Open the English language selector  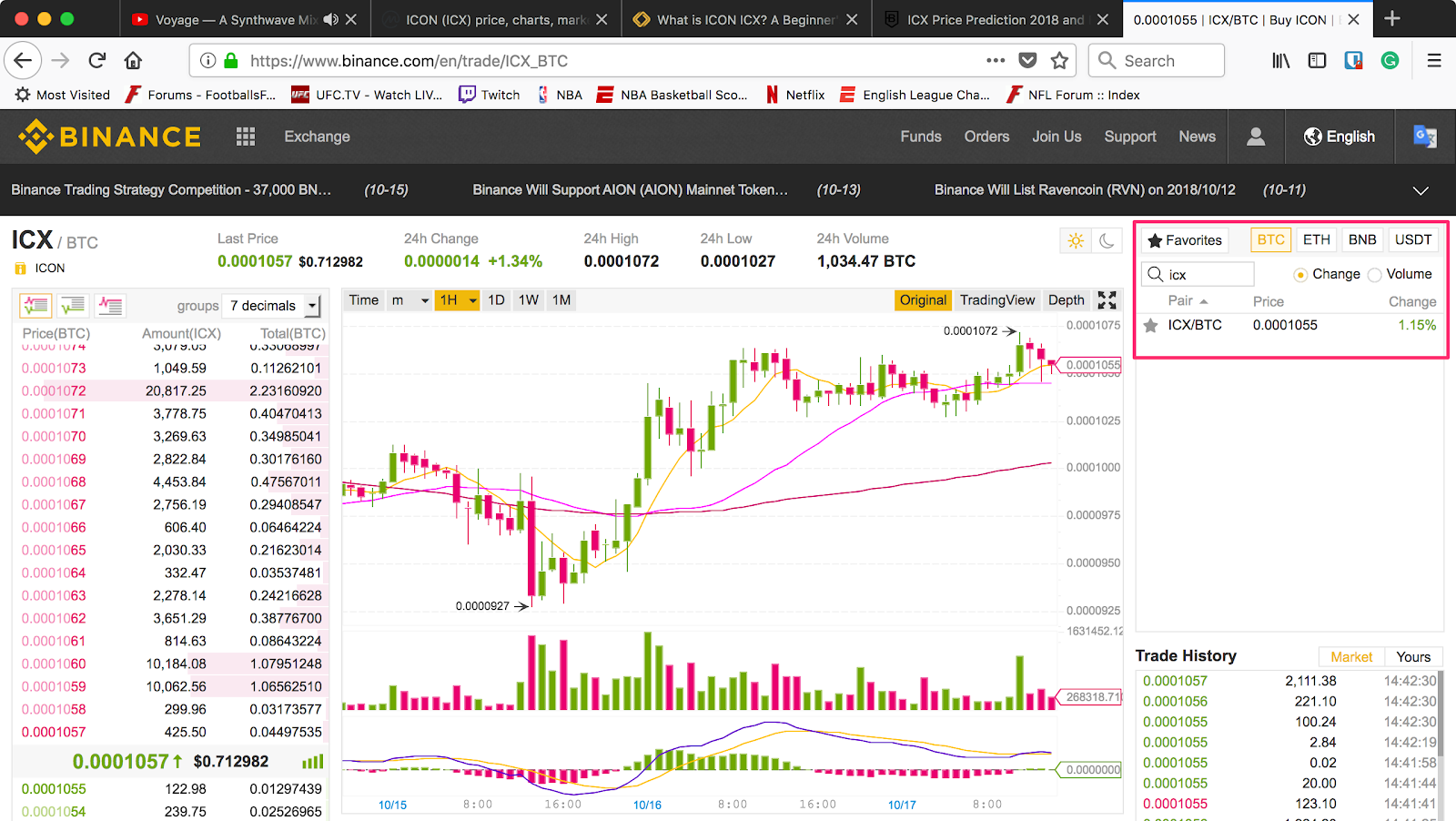point(1339,137)
